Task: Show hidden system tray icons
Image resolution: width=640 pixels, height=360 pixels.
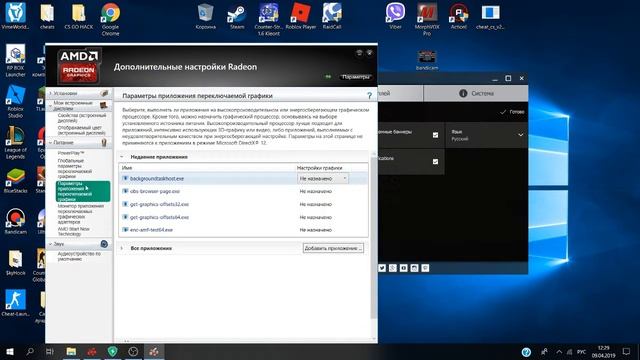Action: click(x=559, y=351)
